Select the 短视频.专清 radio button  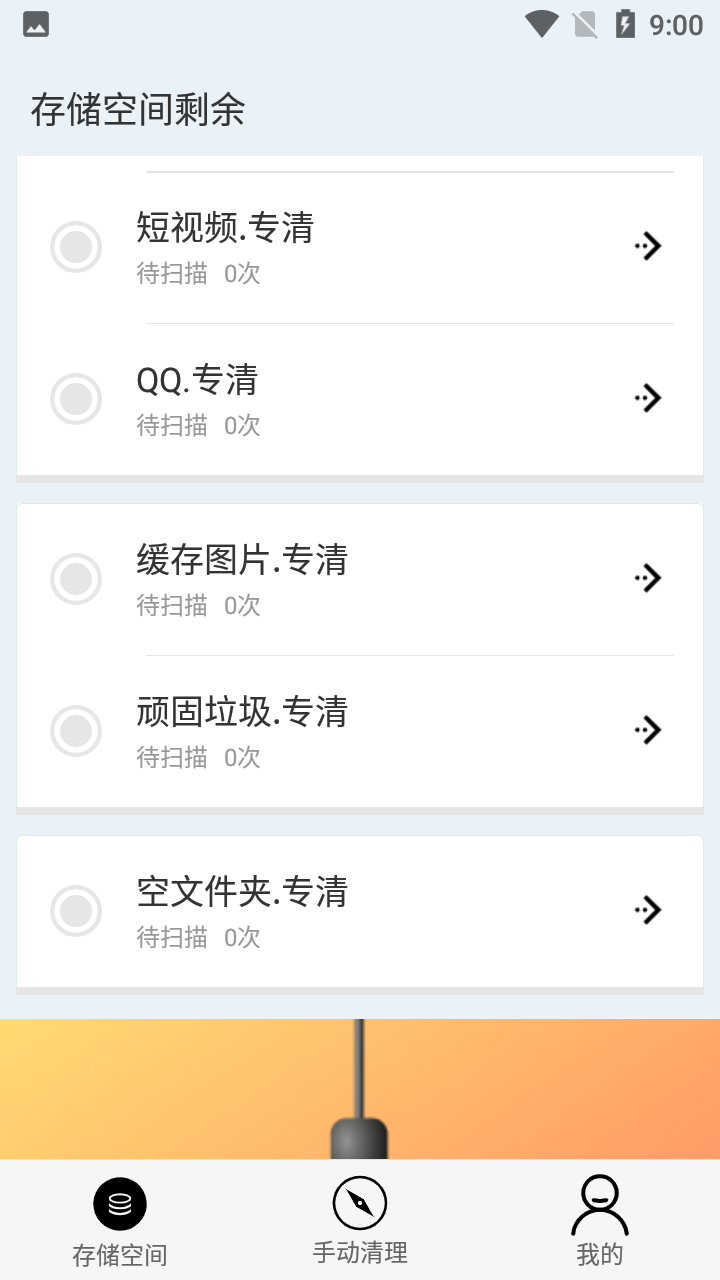[76, 247]
